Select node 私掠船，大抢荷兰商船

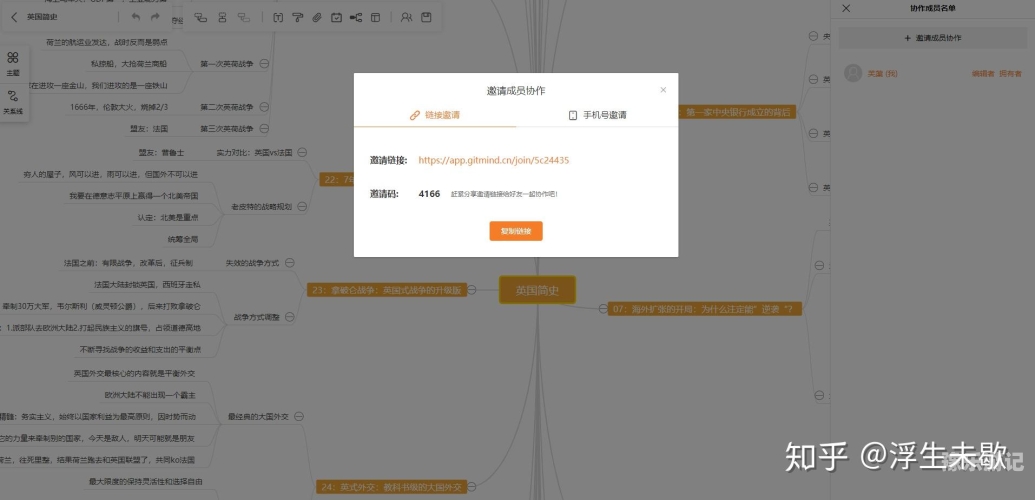click(129, 64)
